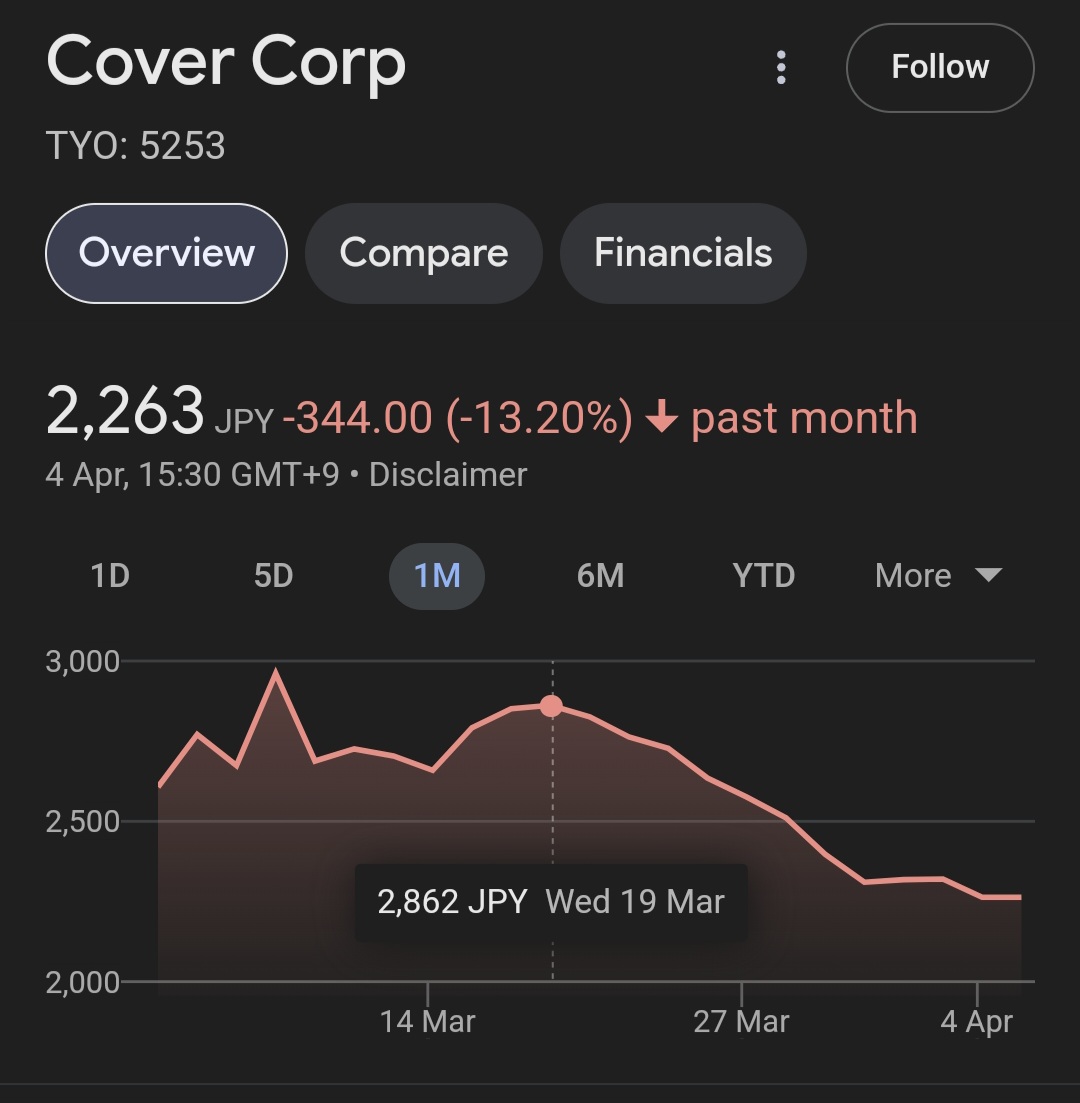This screenshot has width=1080, height=1103.
Task: Click the highlighted chart point for 19 Mar
Action: [552, 706]
